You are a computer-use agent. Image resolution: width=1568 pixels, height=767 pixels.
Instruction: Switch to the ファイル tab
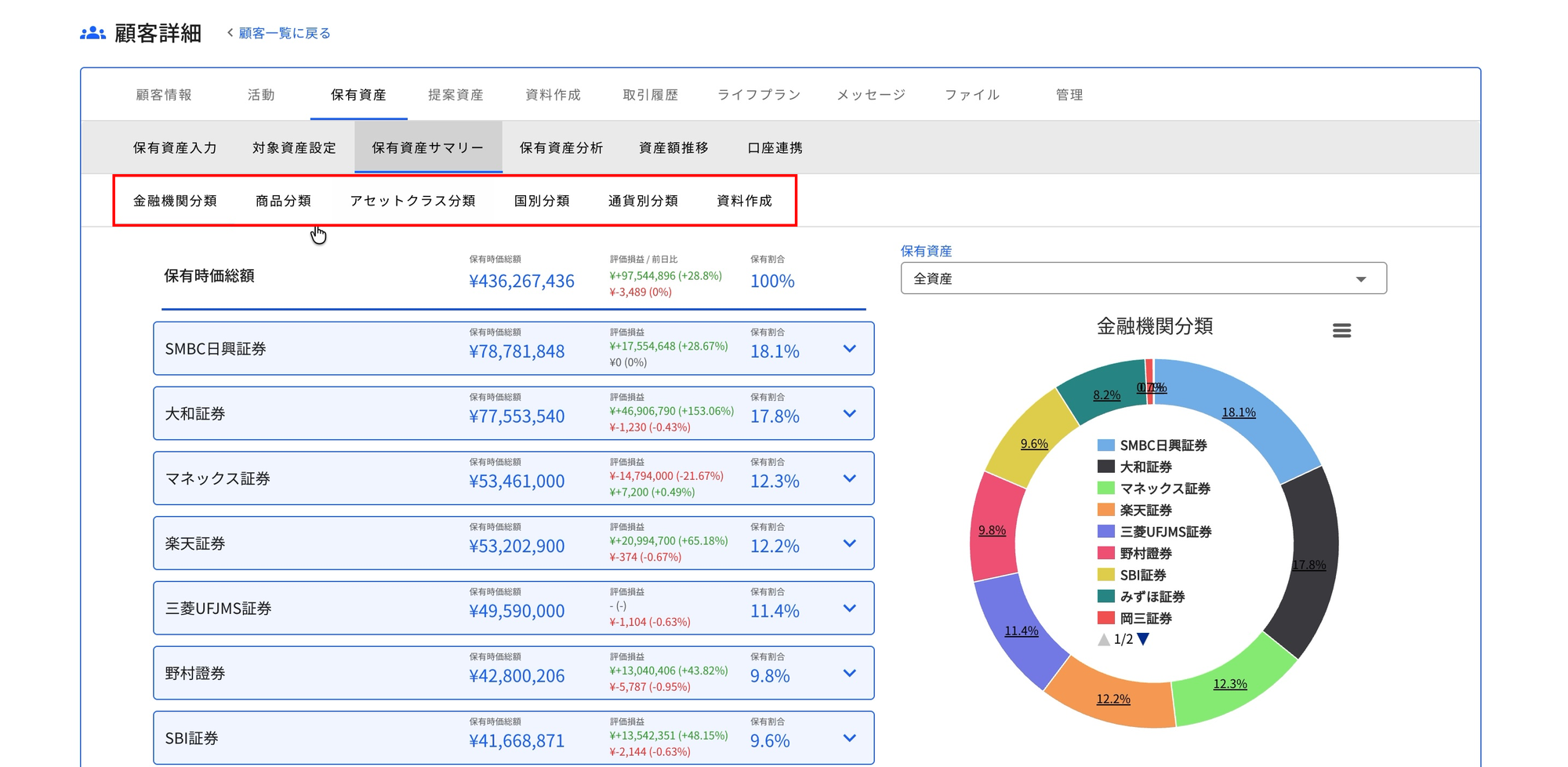[x=972, y=95]
